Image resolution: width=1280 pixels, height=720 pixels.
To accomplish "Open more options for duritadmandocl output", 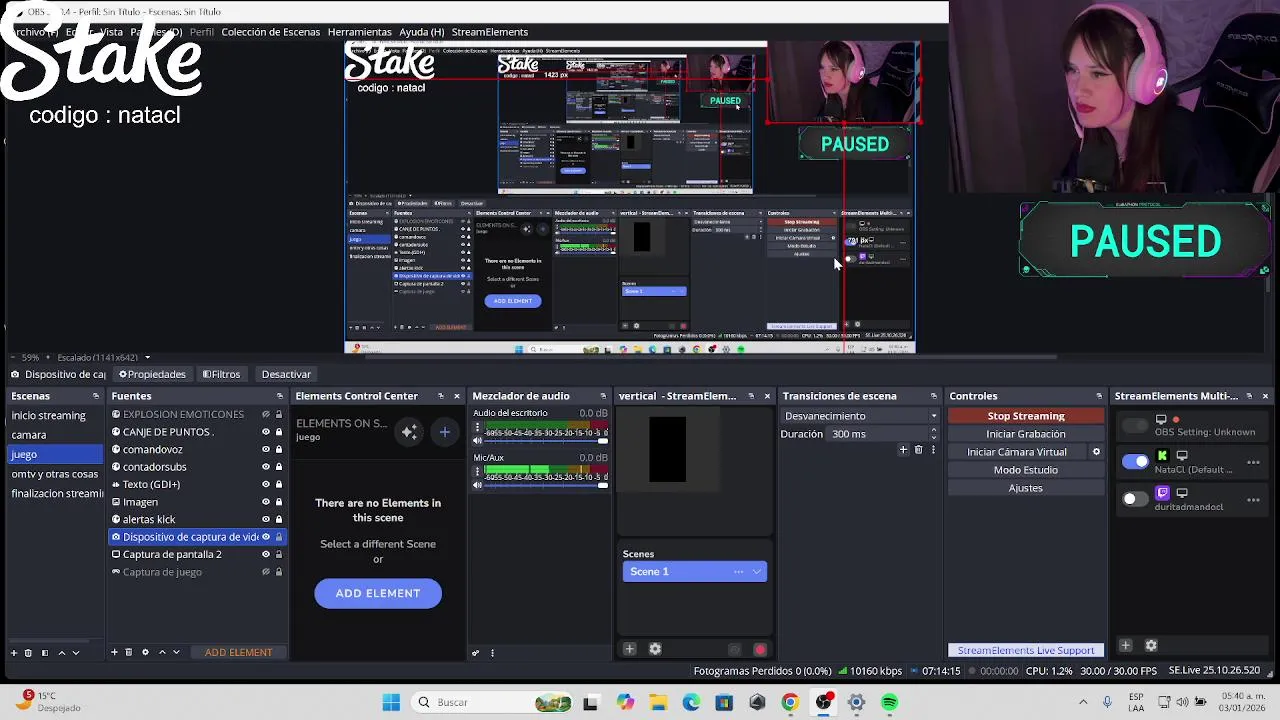I will 1253,499.
